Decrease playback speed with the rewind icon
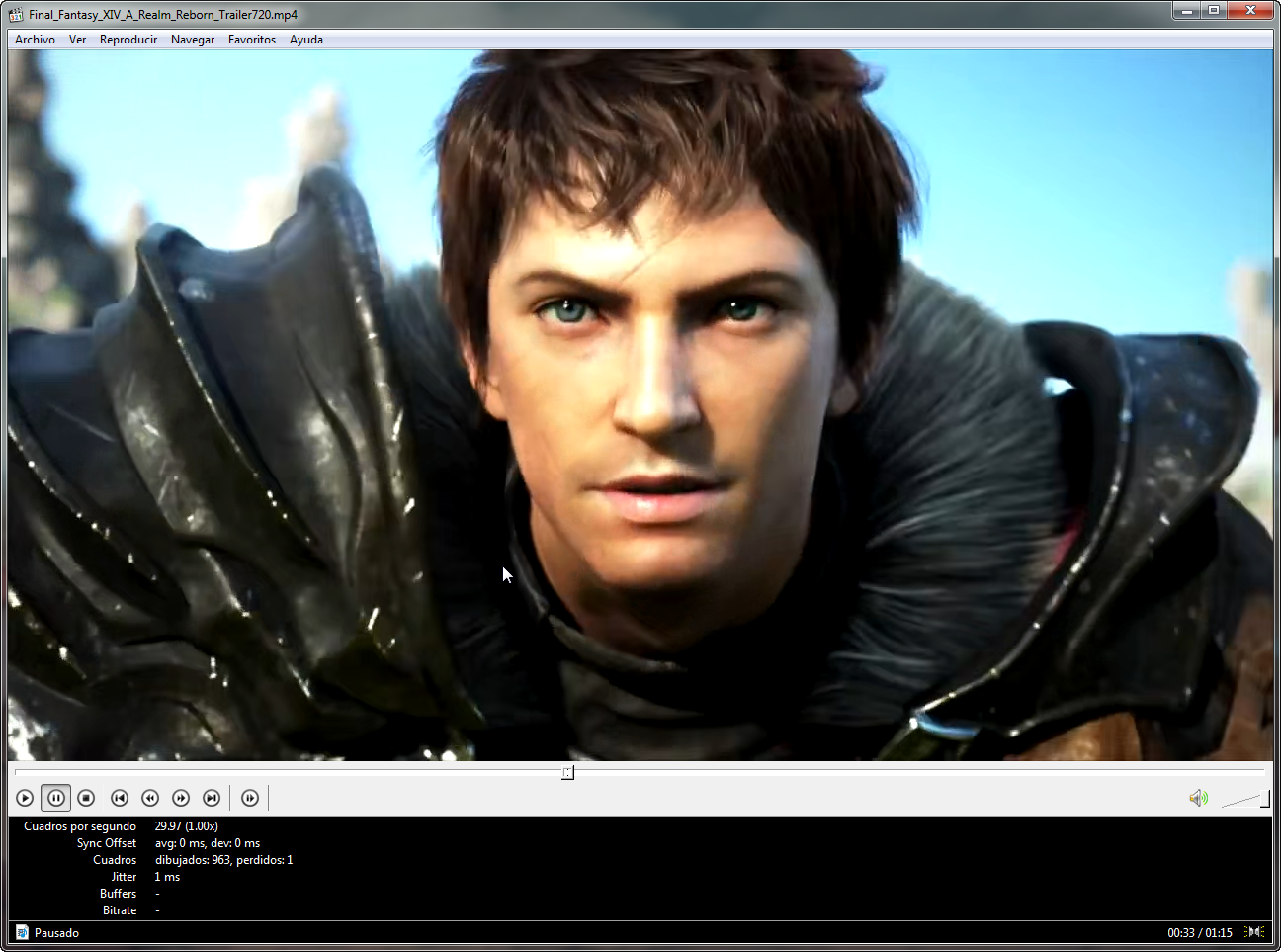 click(150, 798)
